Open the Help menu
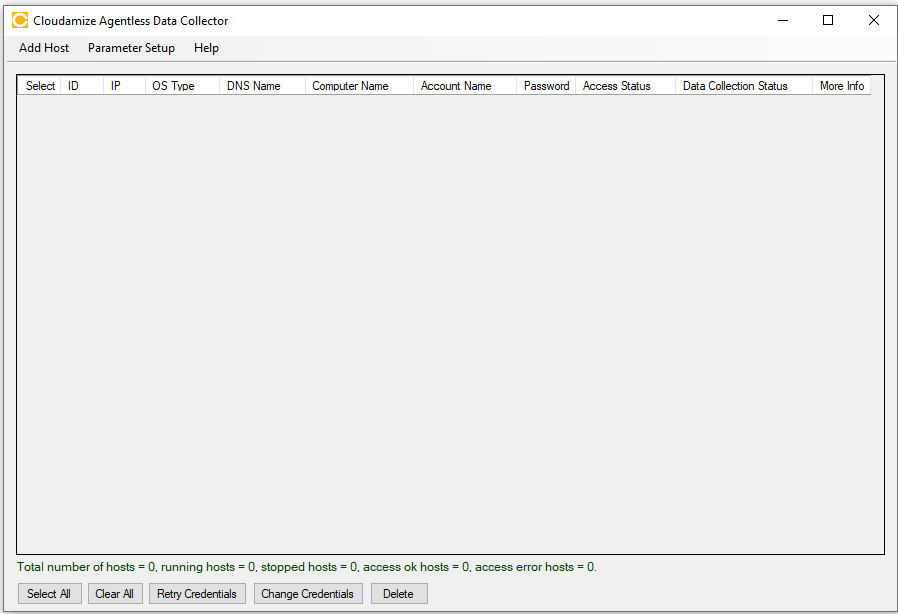Screen dimensions: 898x614 click(206, 48)
